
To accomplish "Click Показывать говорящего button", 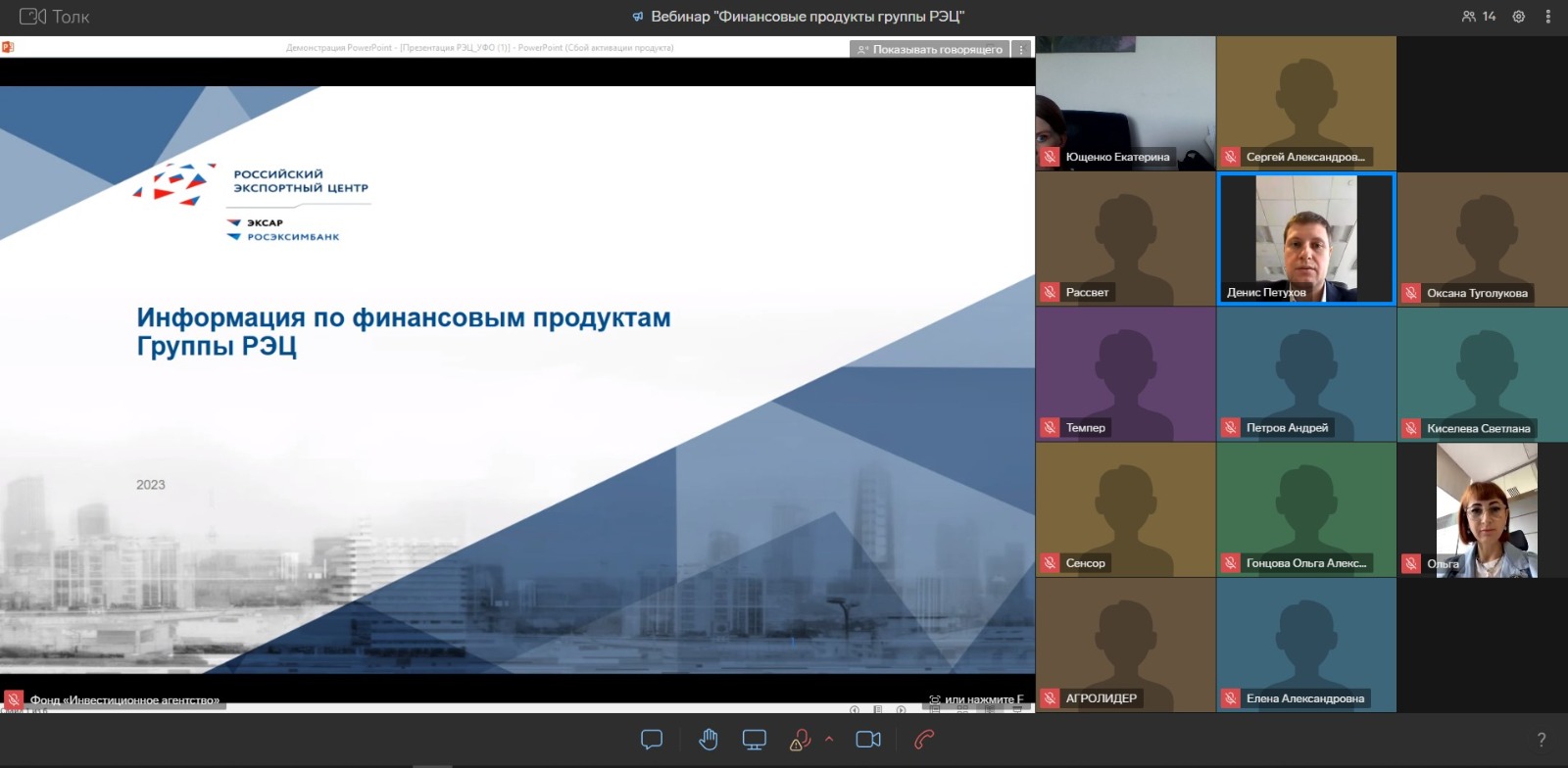I will tap(929, 49).
